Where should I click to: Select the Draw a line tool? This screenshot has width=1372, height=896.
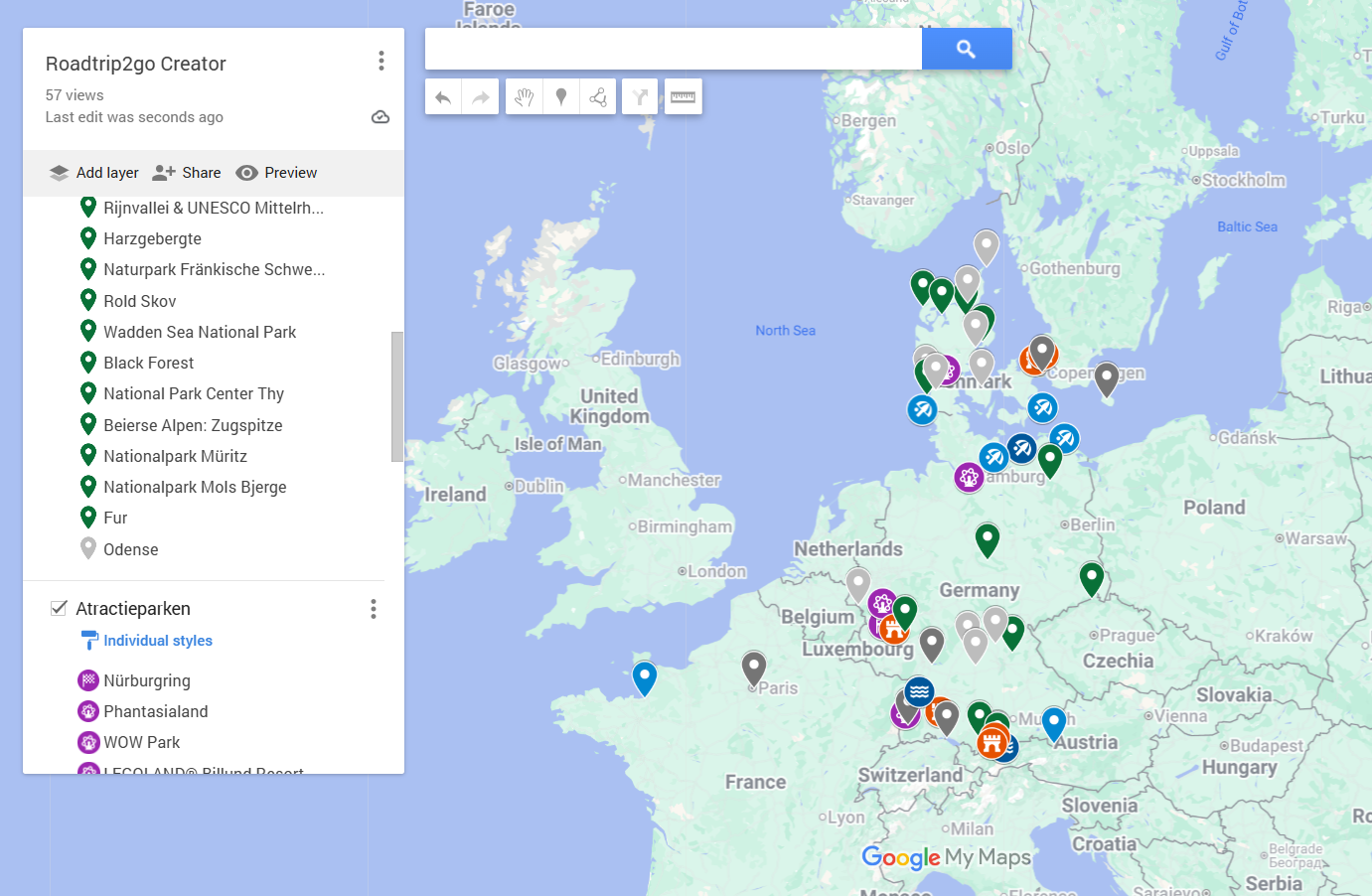597,96
